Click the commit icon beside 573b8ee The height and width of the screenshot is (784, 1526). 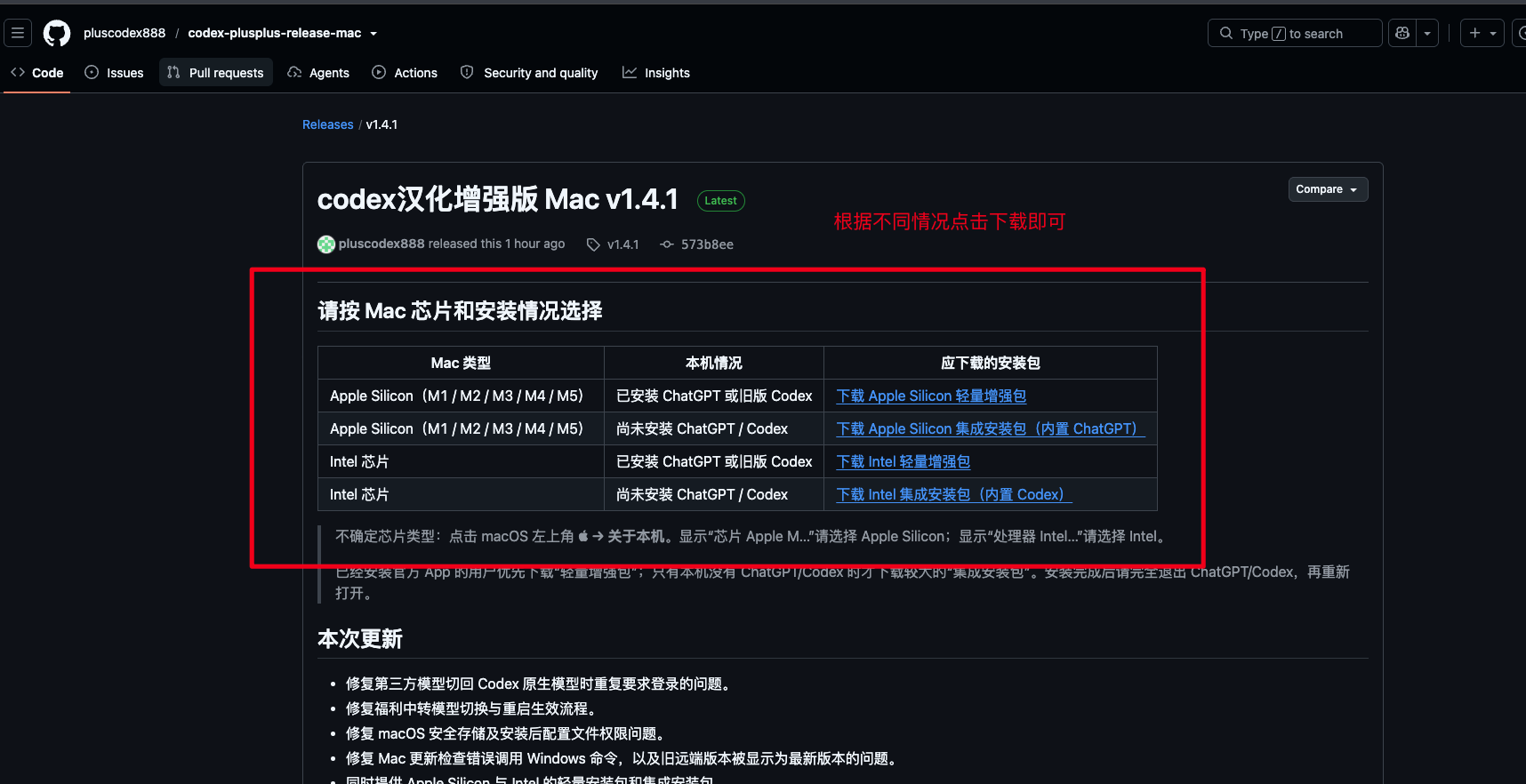[x=667, y=244]
